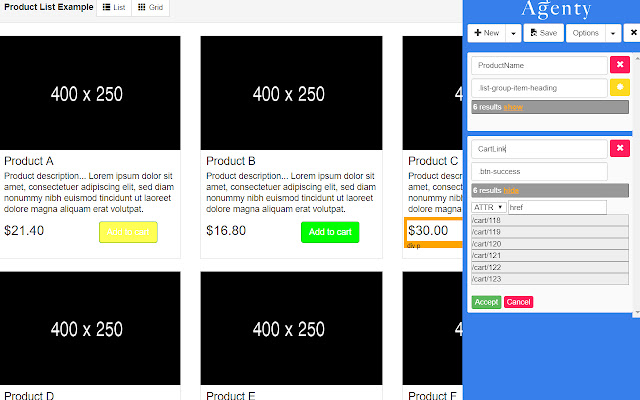The image size is (640, 400).
Task: Select the Product E heading
Action: (x=231, y=396)
